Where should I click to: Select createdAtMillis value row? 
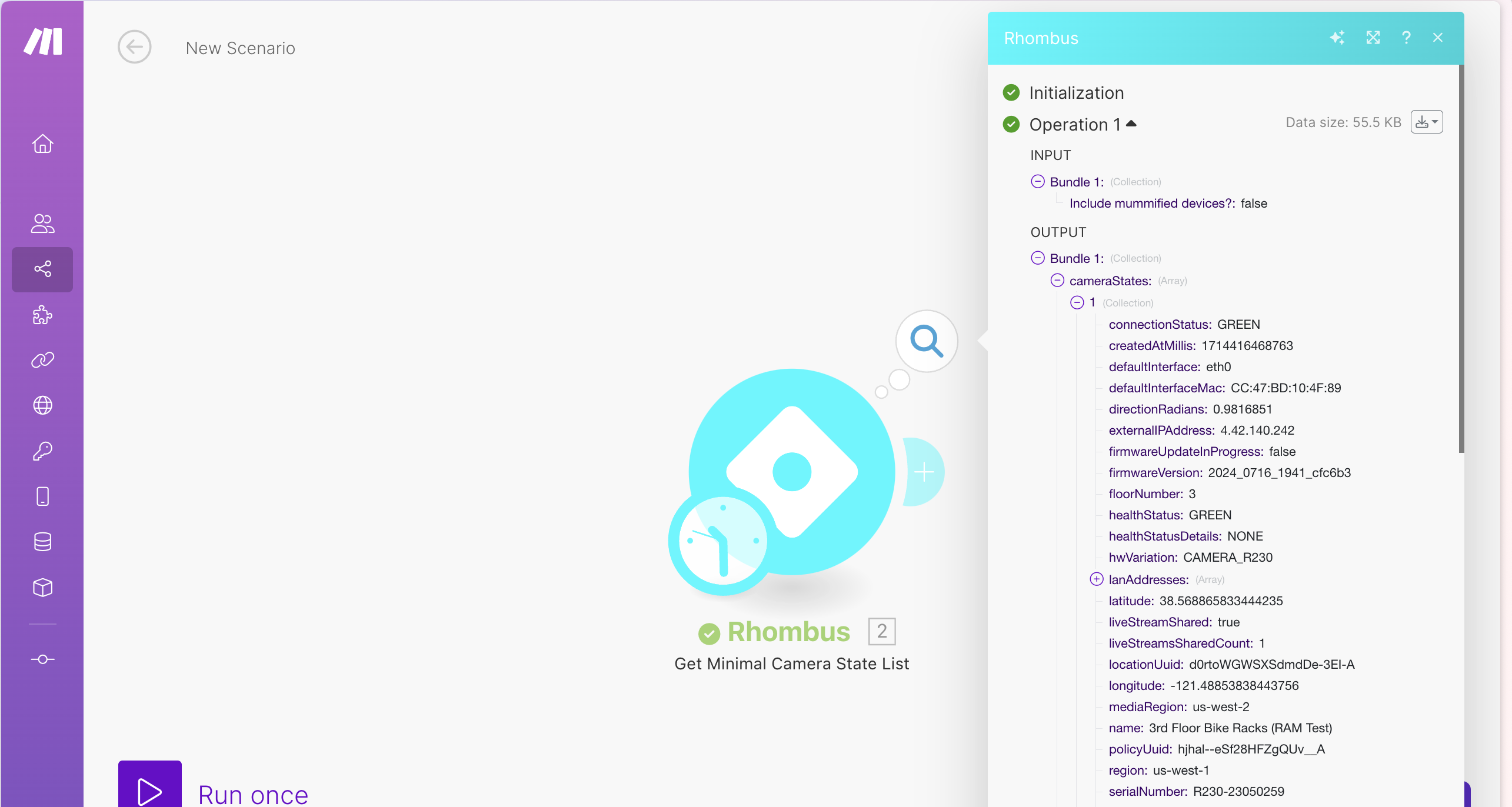1201,346
